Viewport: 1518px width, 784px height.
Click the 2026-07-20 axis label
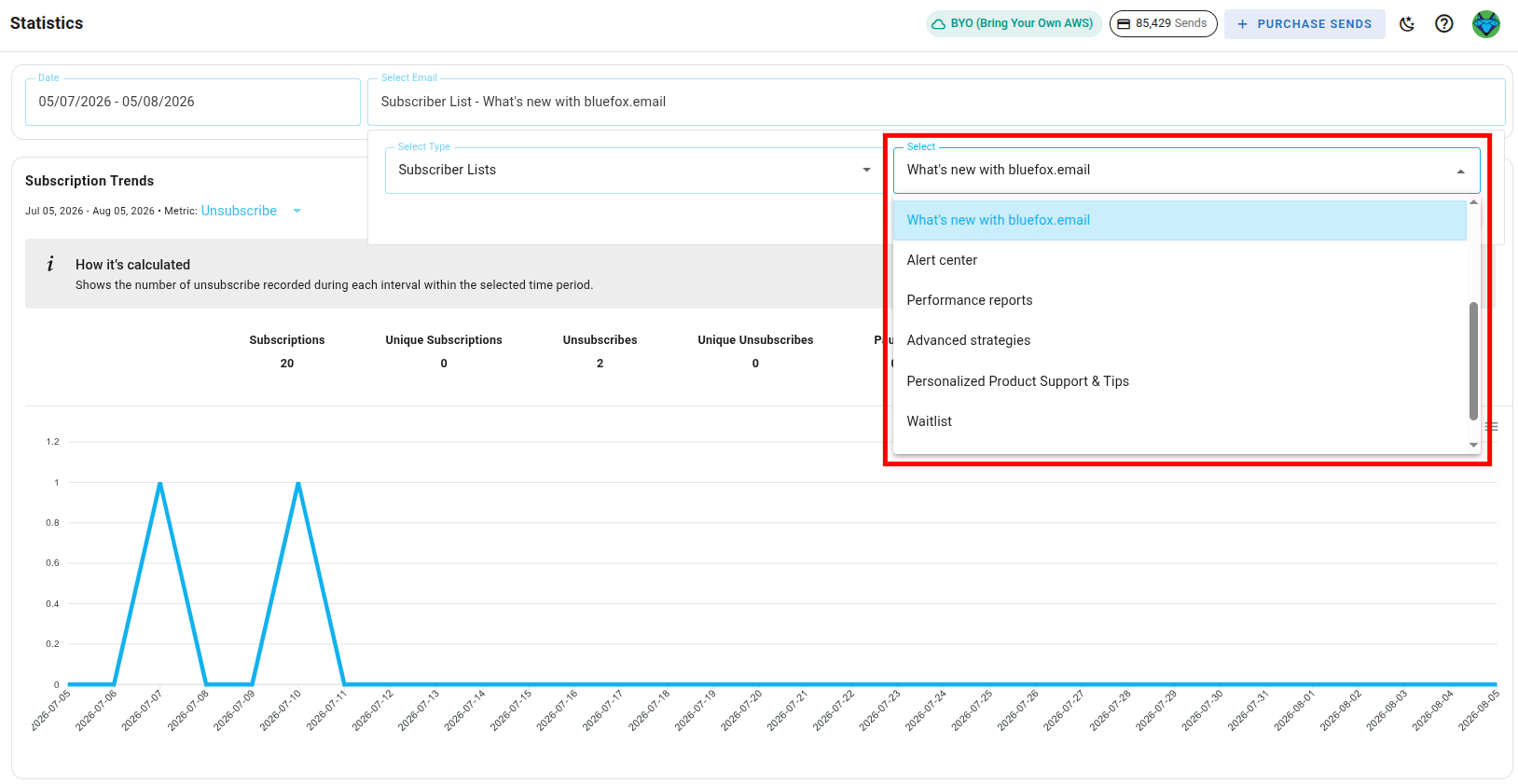pyautogui.click(x=742, y=710)
